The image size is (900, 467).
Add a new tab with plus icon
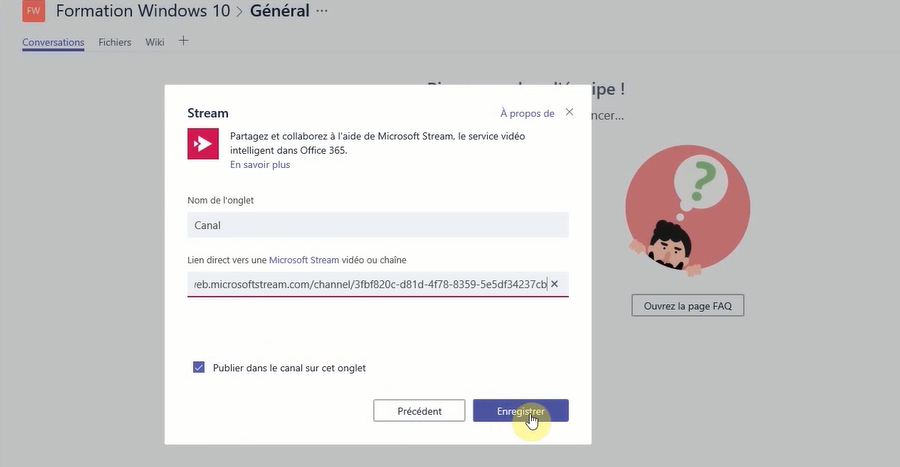click(x=183, y=41)
